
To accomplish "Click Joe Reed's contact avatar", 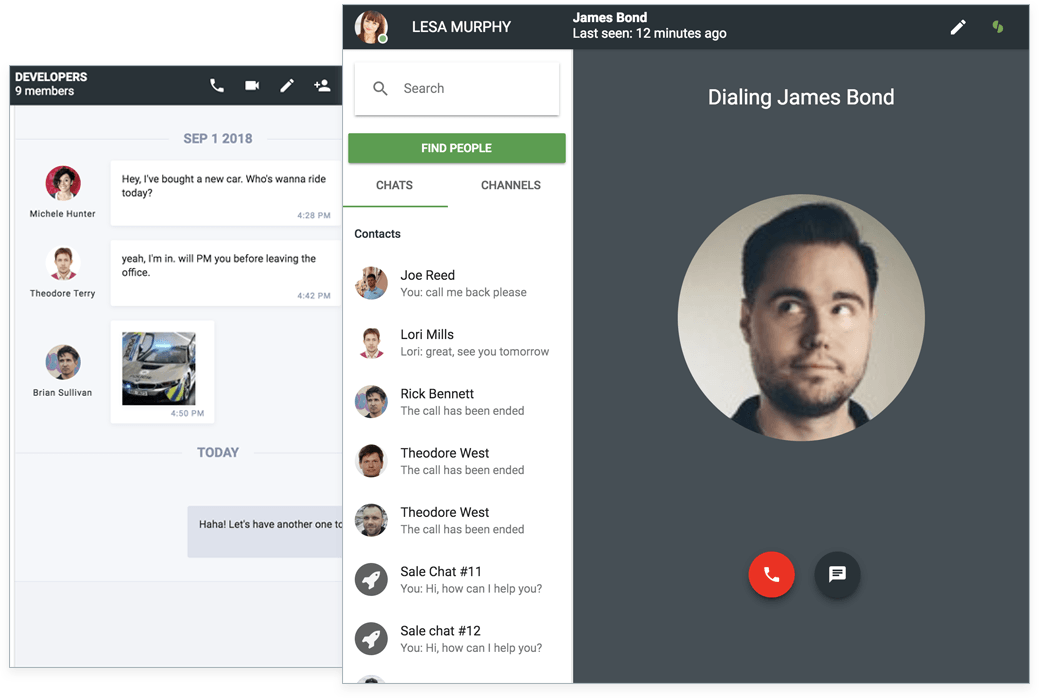I will coord(371,283).
